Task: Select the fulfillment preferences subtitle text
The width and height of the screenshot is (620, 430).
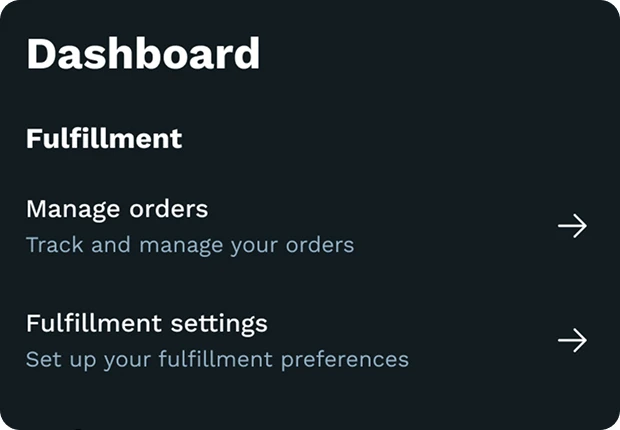Action: pyautogui.click(x=217, y=359)
